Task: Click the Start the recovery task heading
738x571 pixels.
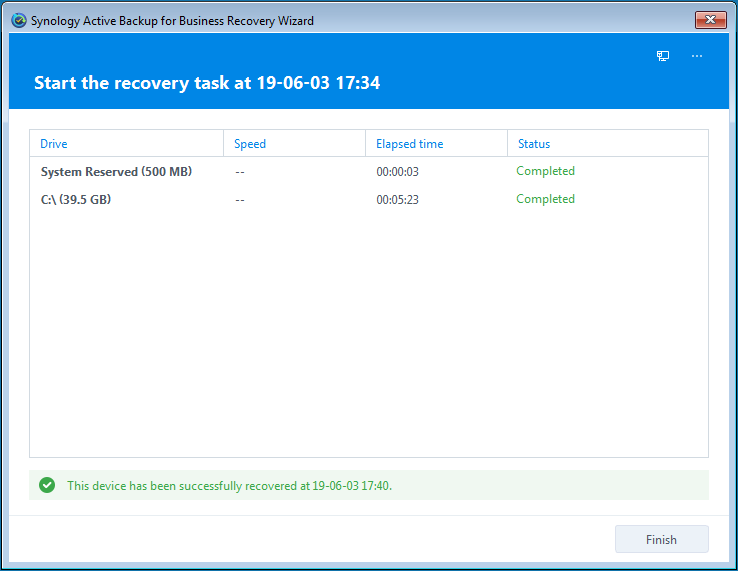Action: coord(207,83)
